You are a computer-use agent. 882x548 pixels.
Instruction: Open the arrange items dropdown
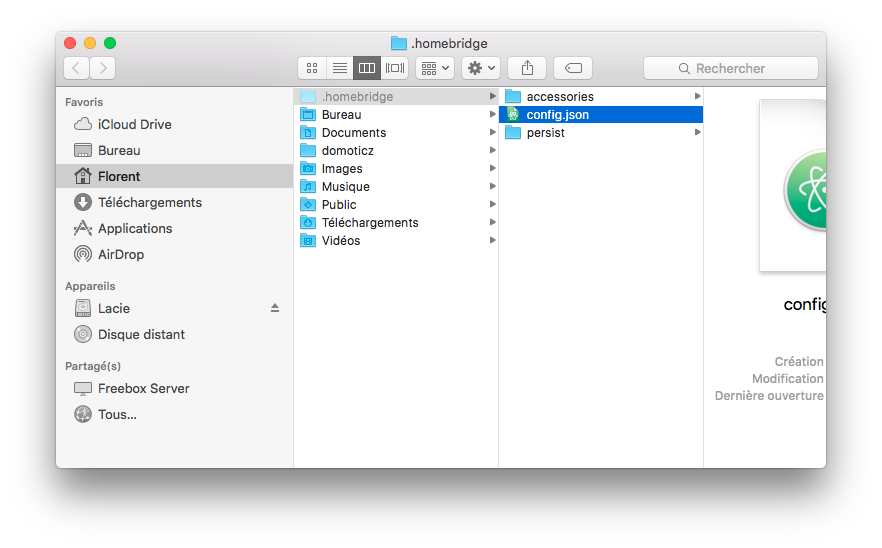coord(435,68)
